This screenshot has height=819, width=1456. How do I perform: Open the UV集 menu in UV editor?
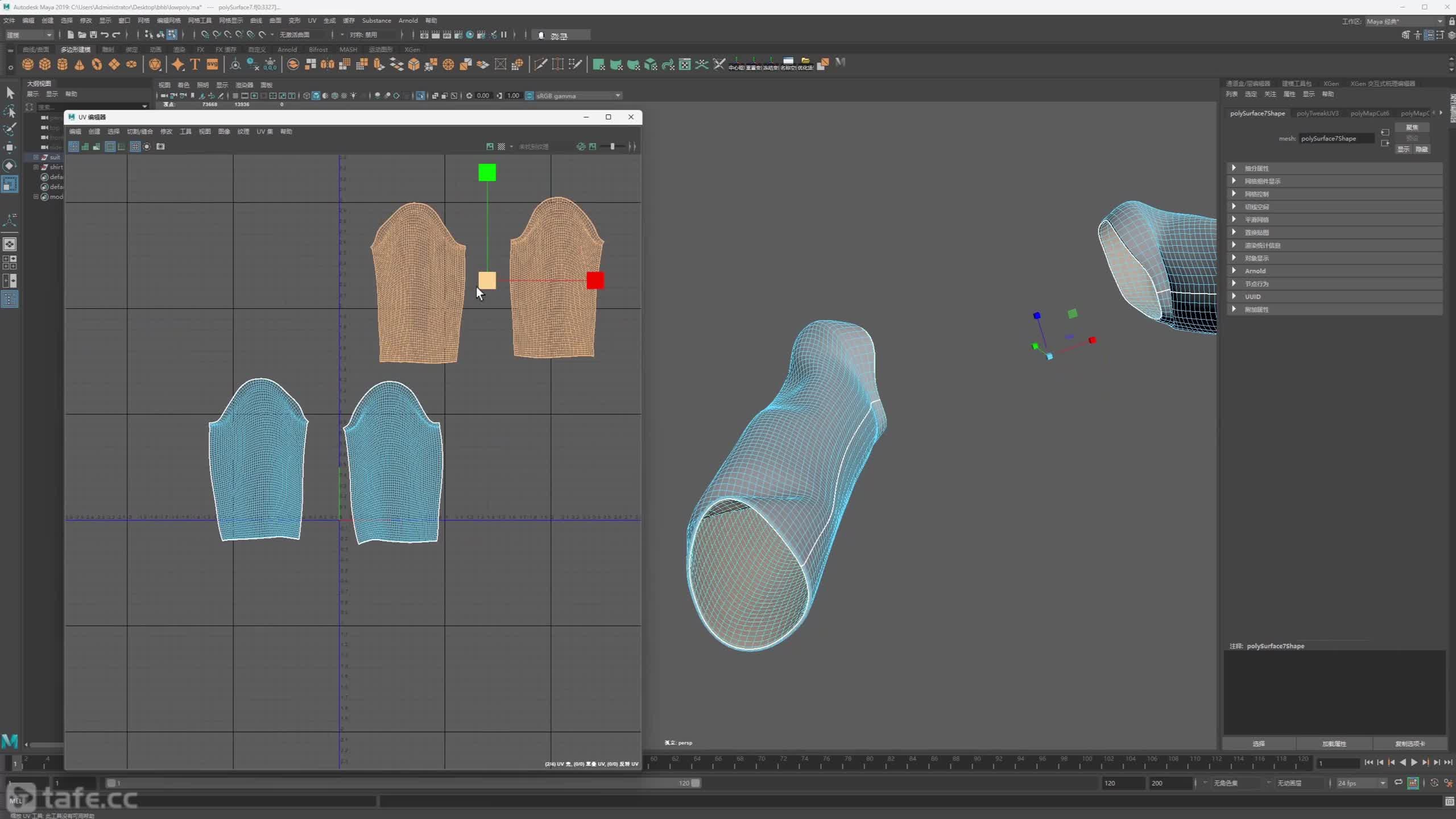pyautogui.click(x=264, y=131)
